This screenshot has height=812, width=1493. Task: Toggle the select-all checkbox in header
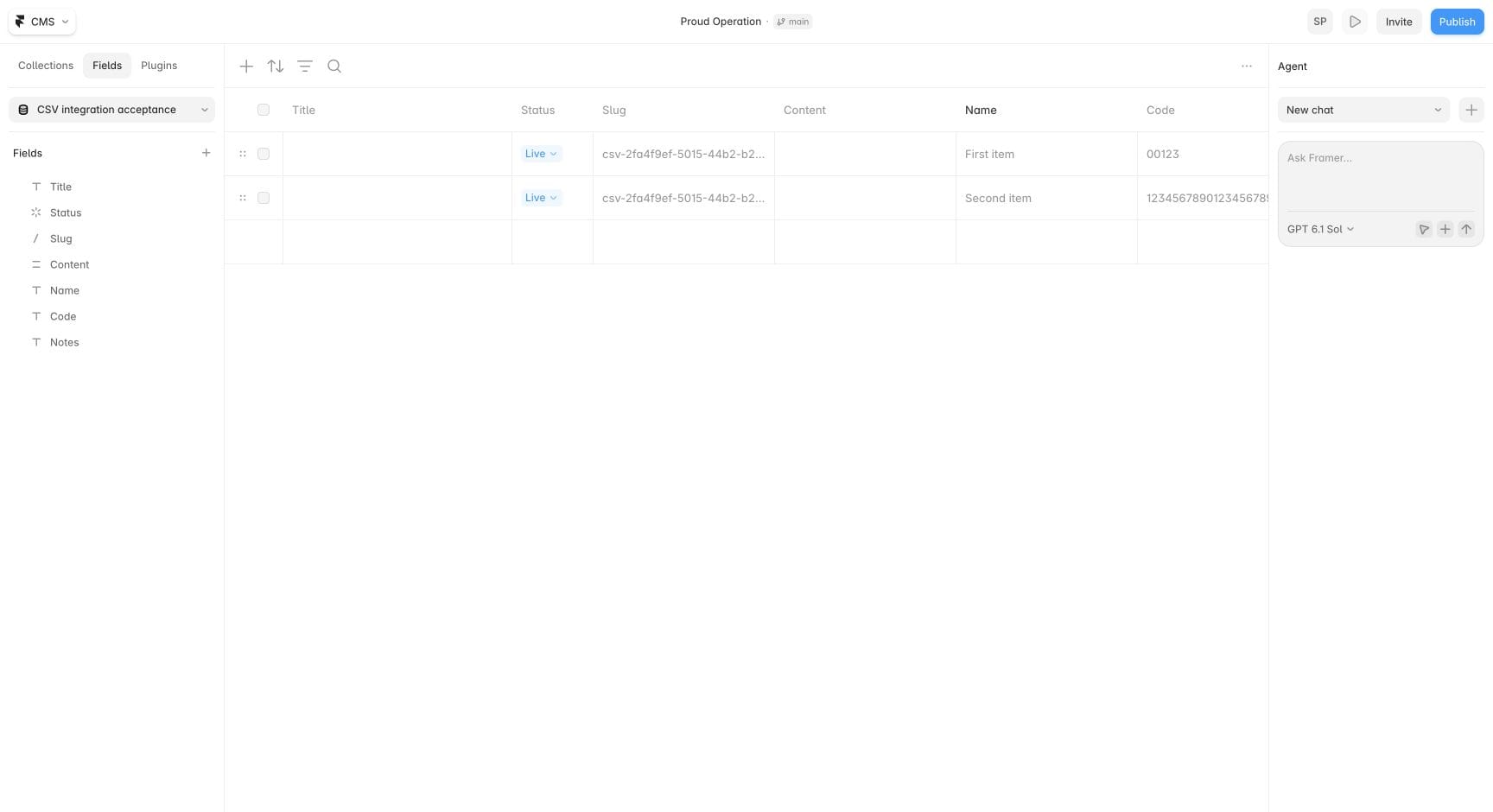pos(264,110)
